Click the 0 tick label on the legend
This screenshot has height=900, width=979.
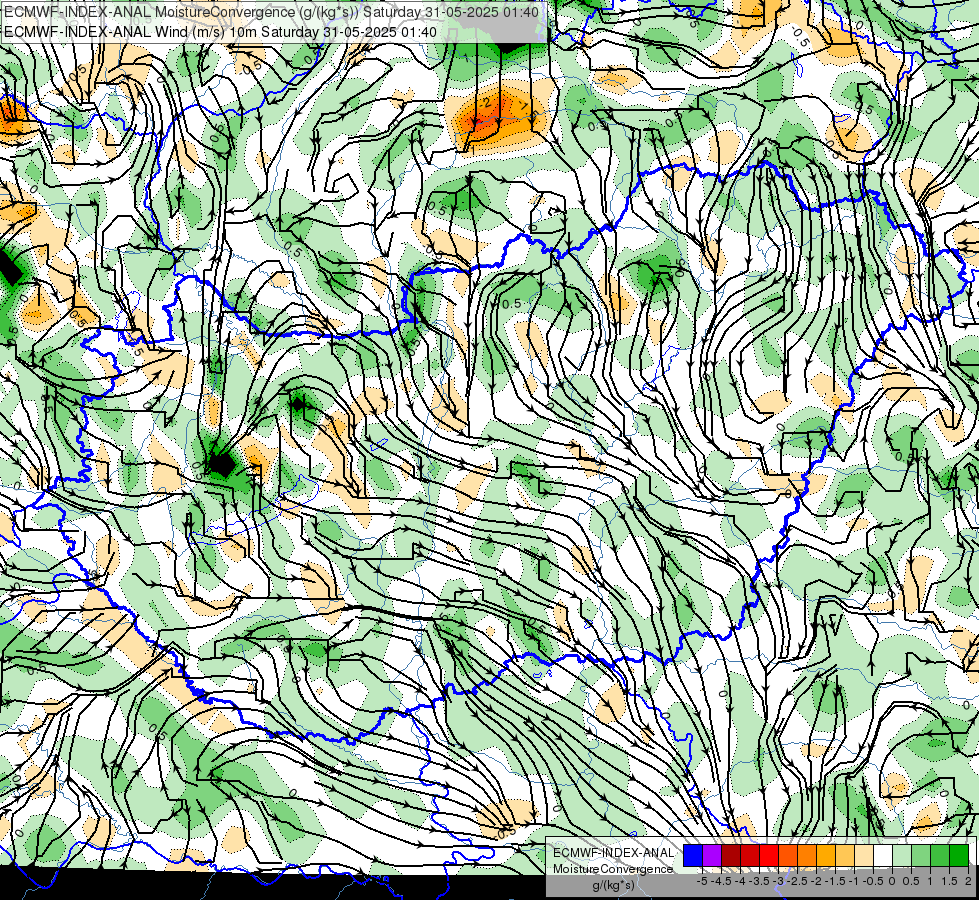892,881
